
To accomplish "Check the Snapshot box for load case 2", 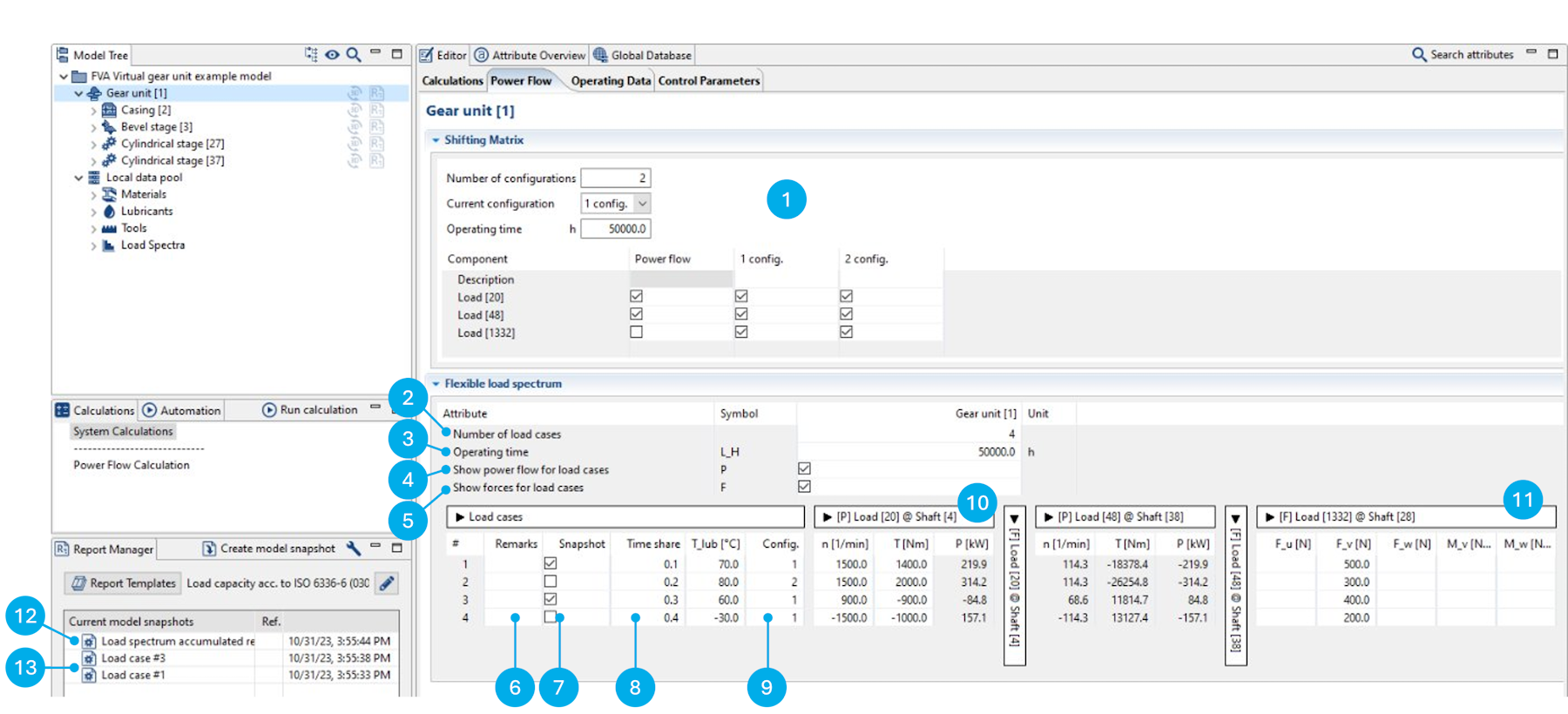I will 550,582.
